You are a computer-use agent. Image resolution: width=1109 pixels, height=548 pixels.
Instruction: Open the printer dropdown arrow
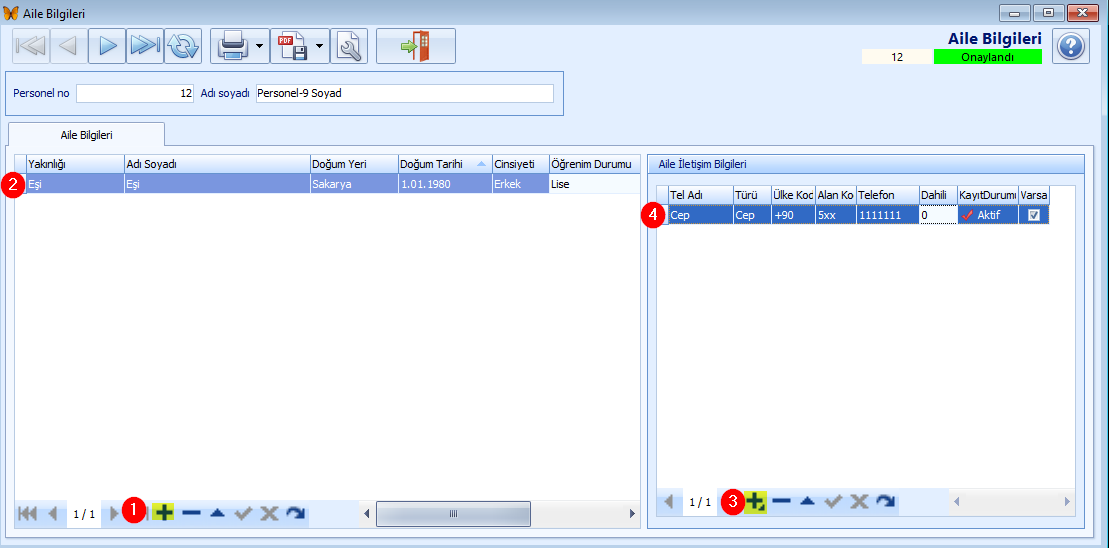coord(259,46)
